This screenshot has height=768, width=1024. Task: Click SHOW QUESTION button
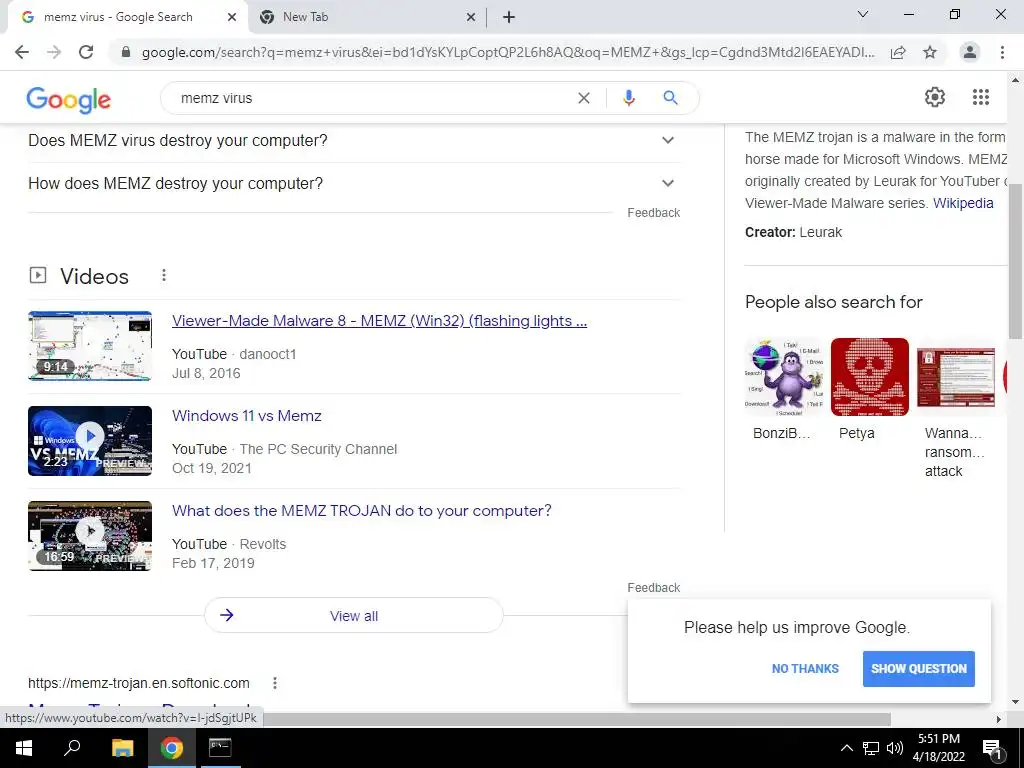918,669
